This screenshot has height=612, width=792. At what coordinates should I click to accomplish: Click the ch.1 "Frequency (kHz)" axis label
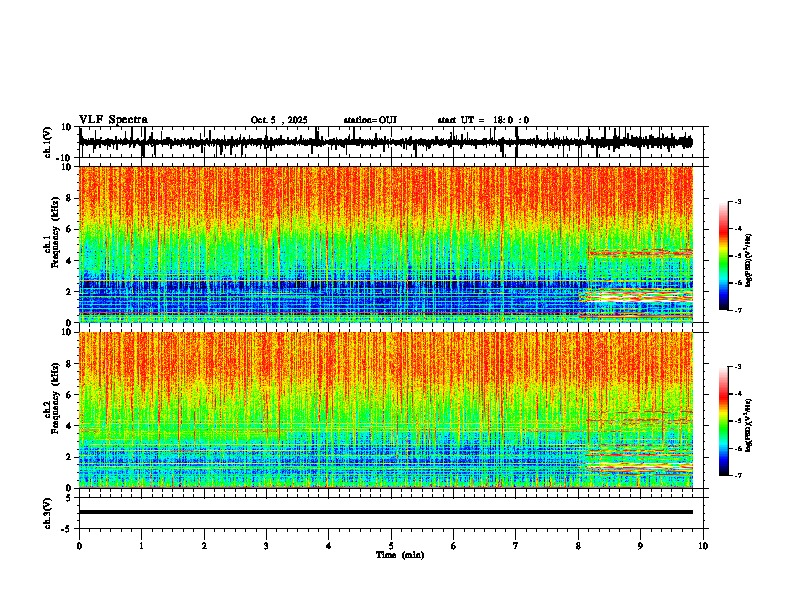[55, 232]
